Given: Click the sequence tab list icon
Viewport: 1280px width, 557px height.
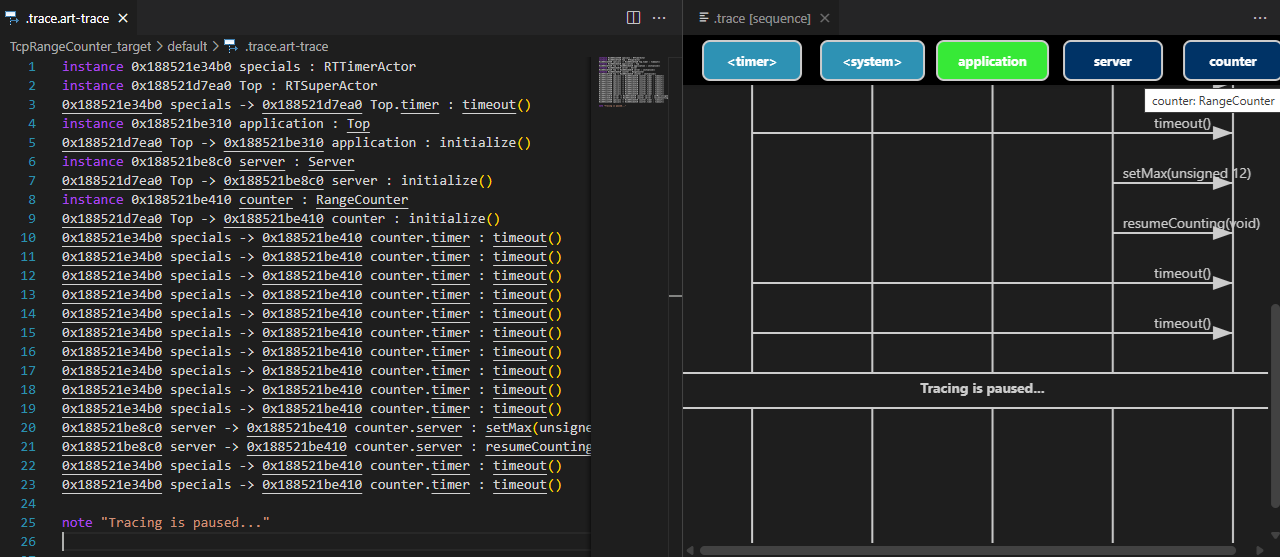Looking at the screenshot, I should click(704, 18).
